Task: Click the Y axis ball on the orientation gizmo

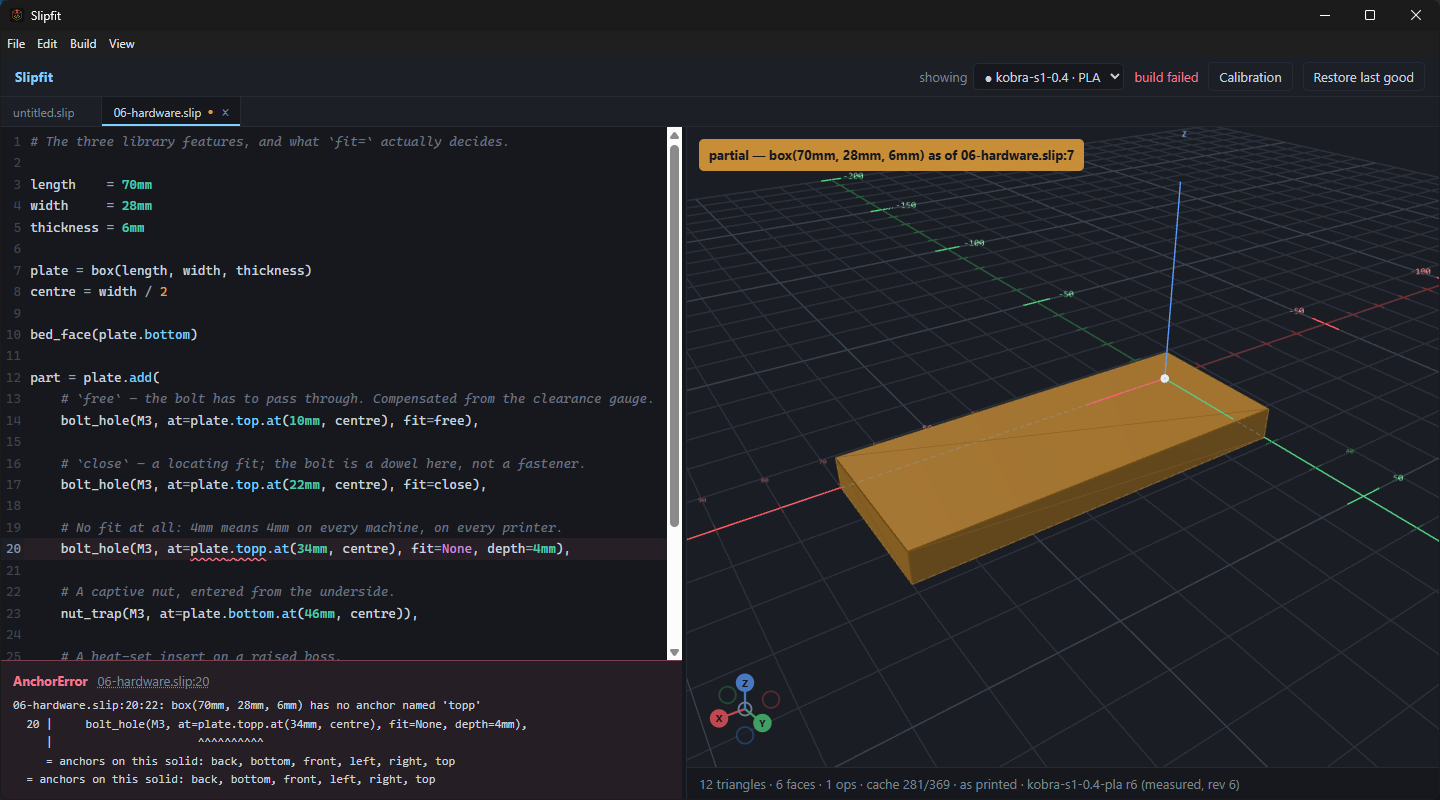Action: (x=762, y=722)
